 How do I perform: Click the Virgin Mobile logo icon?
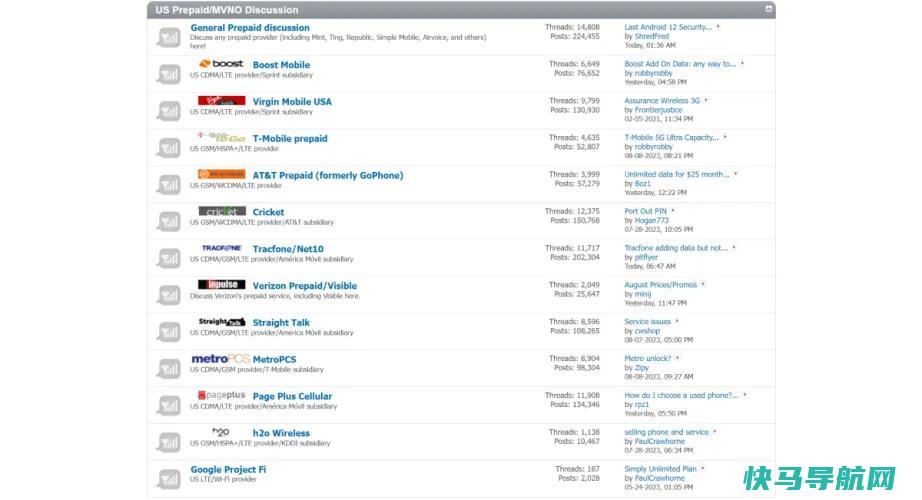(x=221, y=101)
